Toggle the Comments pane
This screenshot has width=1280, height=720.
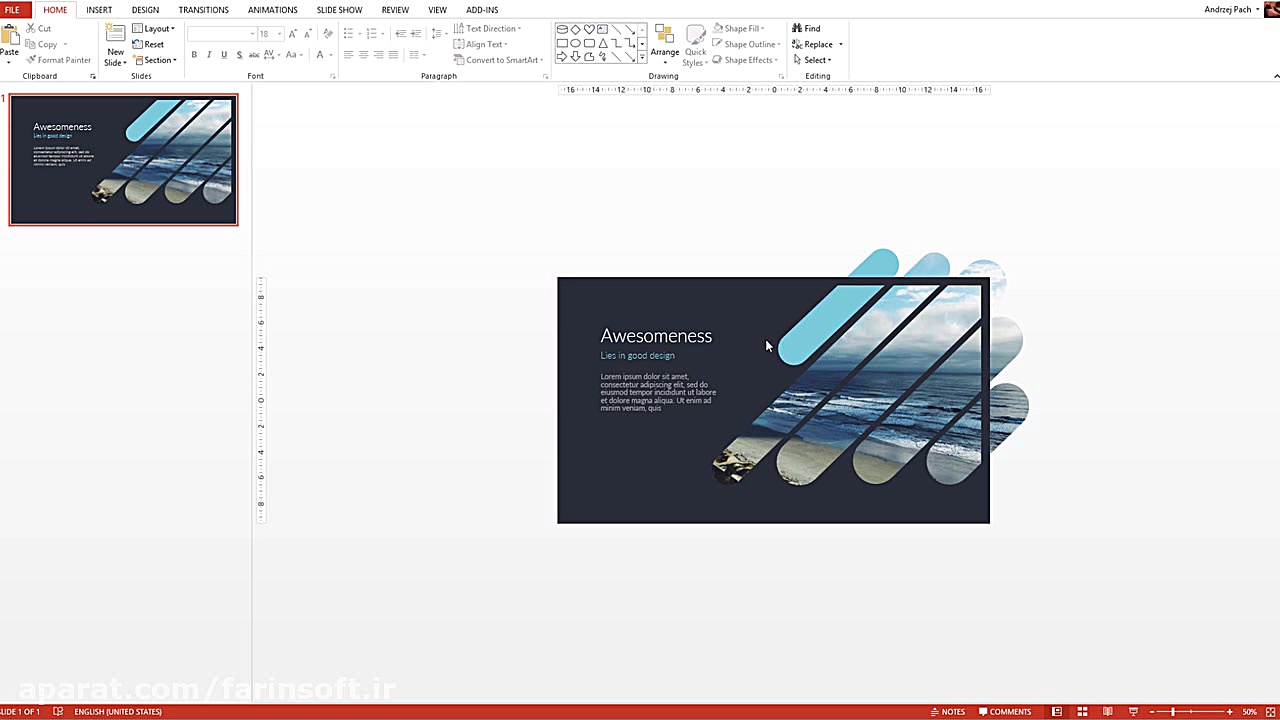1005,712
